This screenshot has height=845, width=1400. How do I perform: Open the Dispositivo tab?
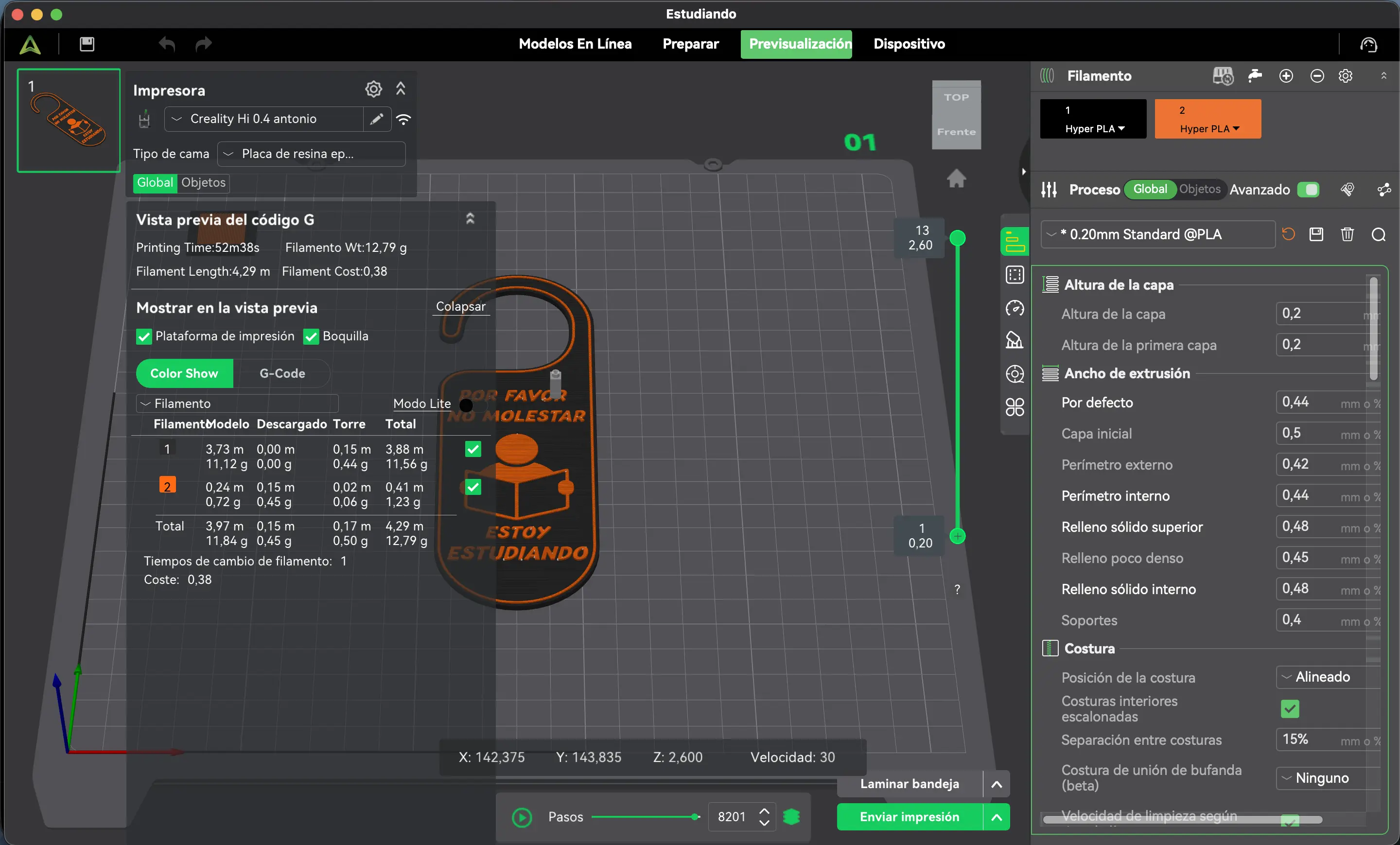tap(909, 44)
